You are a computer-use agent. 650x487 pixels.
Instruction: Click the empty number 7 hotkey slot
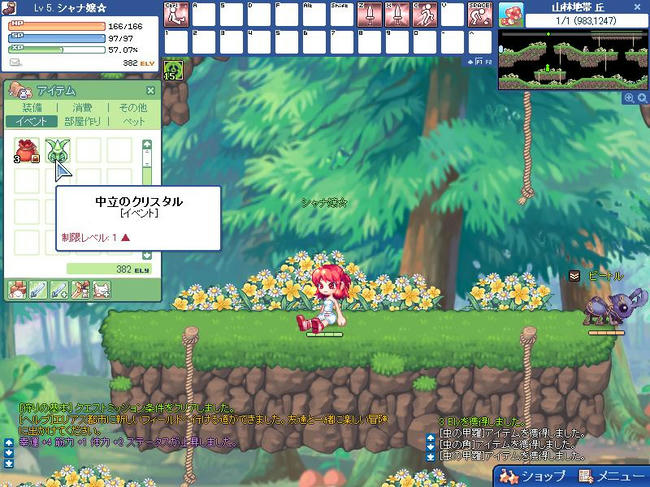click(x=342, y=42)
